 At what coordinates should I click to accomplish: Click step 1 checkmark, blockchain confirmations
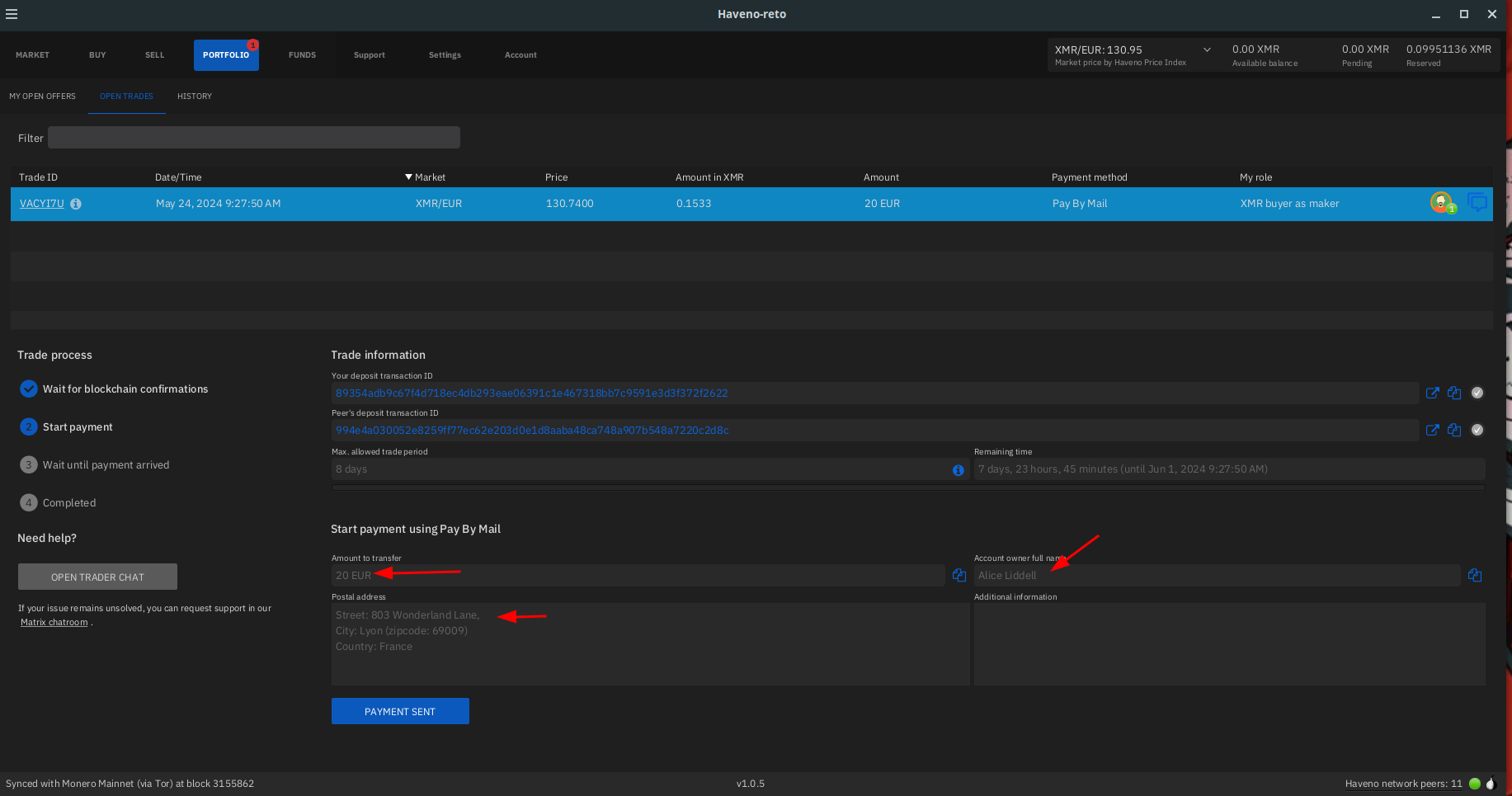click(29, 389)
